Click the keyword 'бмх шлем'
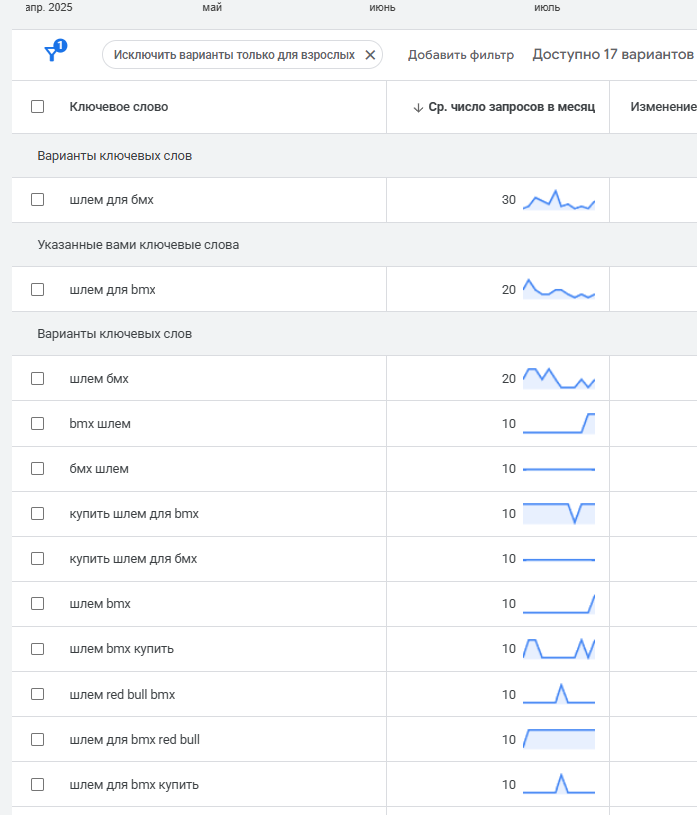This screenshot has width=697, height=815. [99, 469]
